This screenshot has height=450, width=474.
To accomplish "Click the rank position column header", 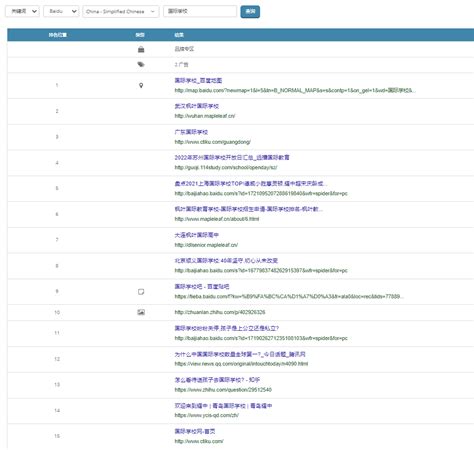I will 57,35.
